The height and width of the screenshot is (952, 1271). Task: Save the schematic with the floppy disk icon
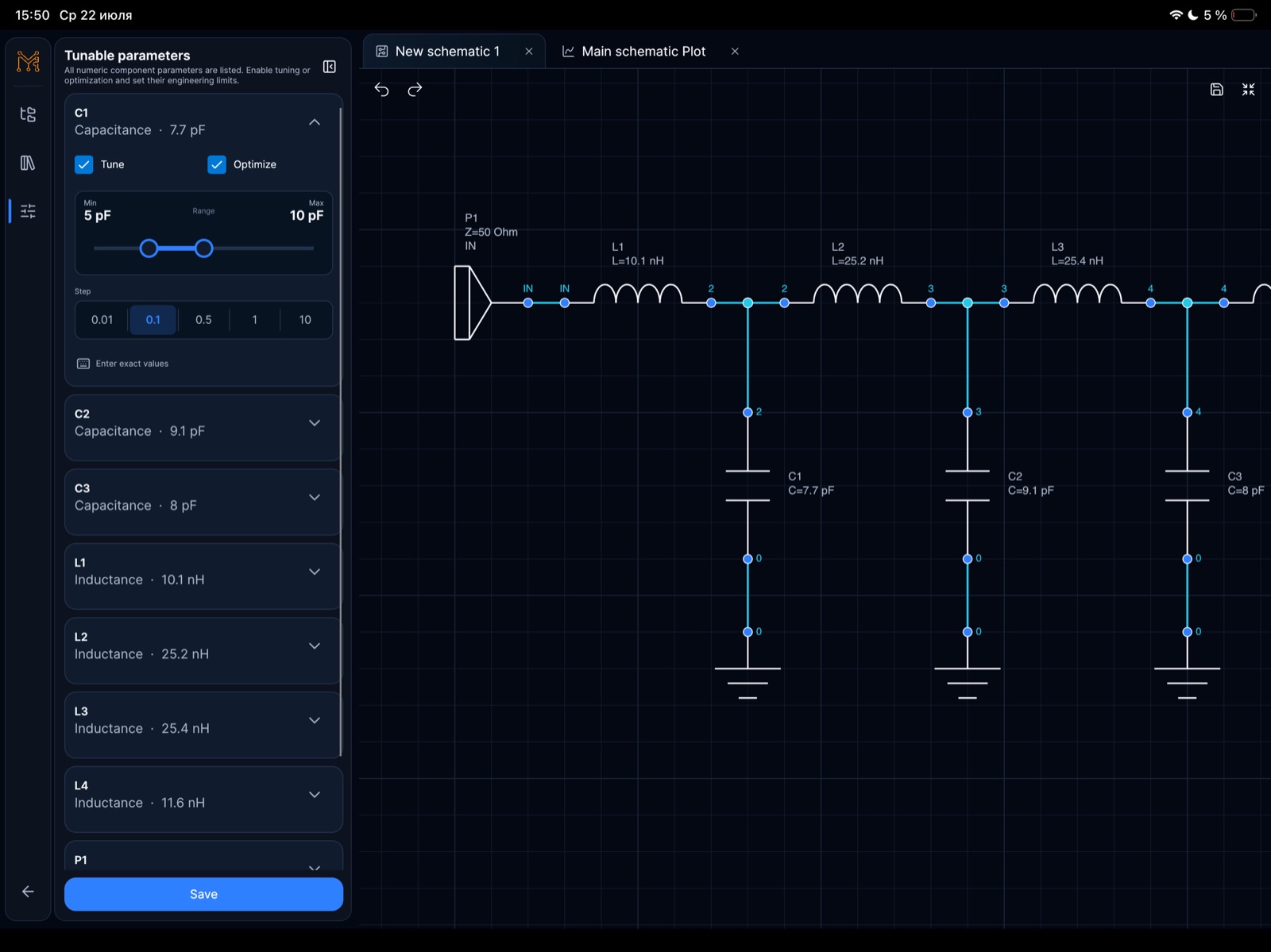(1216, 90)
